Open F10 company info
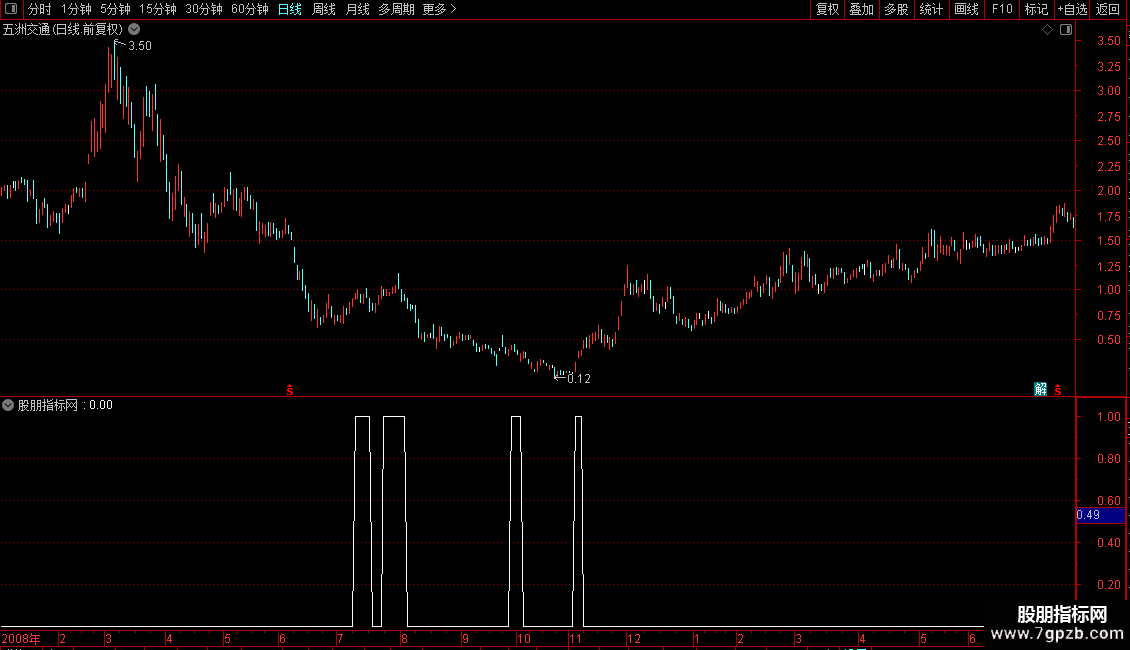1130x650 pixels. coord(1002,9)
